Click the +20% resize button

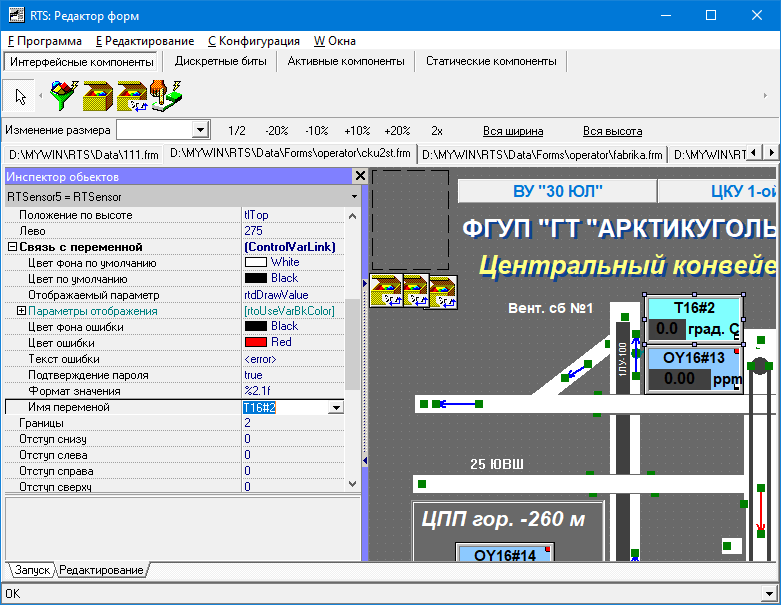(x=397, y=131)
